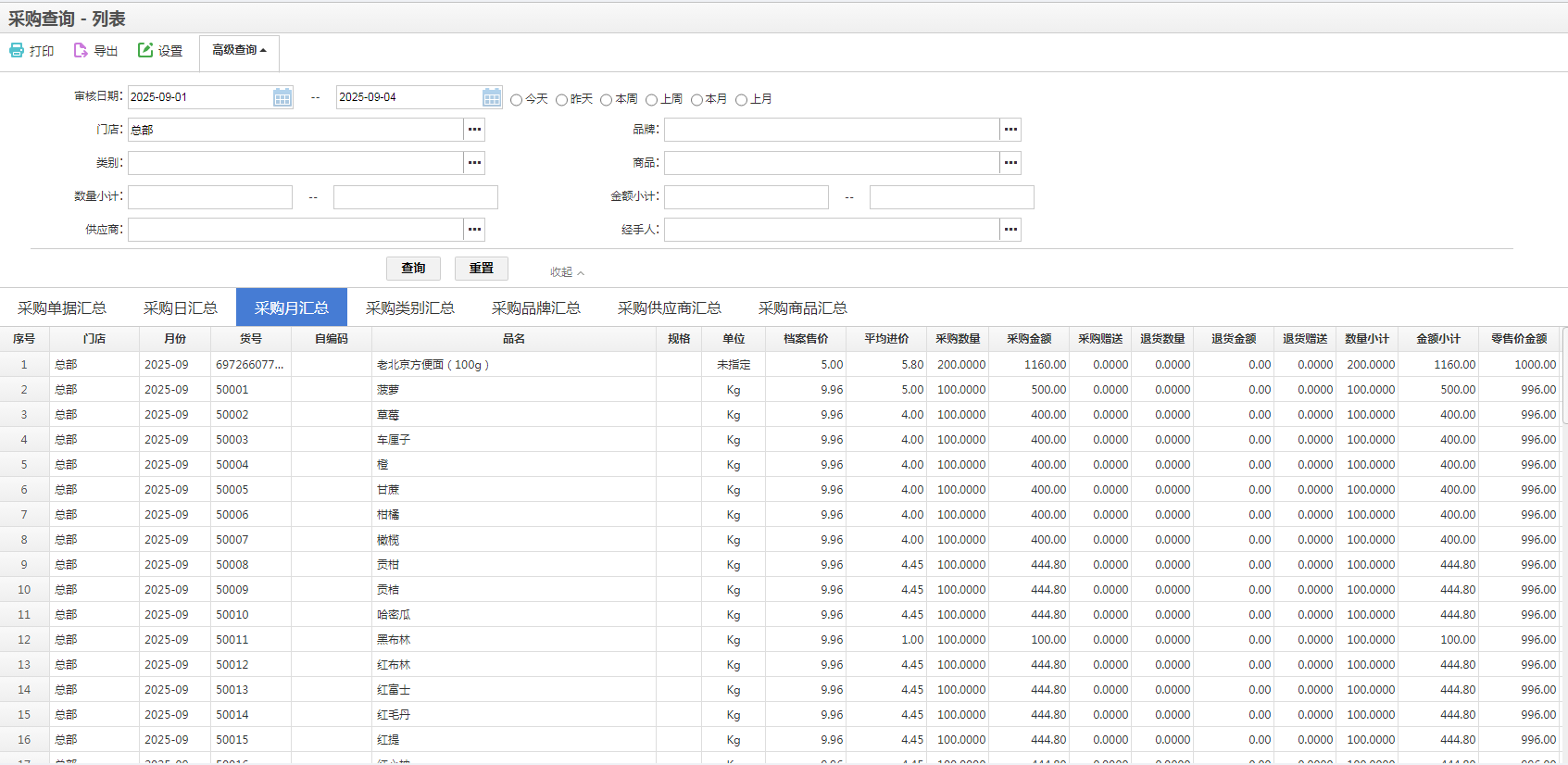Open settings via the edit icon
Screen dimensions: 1568x765
tap(145, 50)
